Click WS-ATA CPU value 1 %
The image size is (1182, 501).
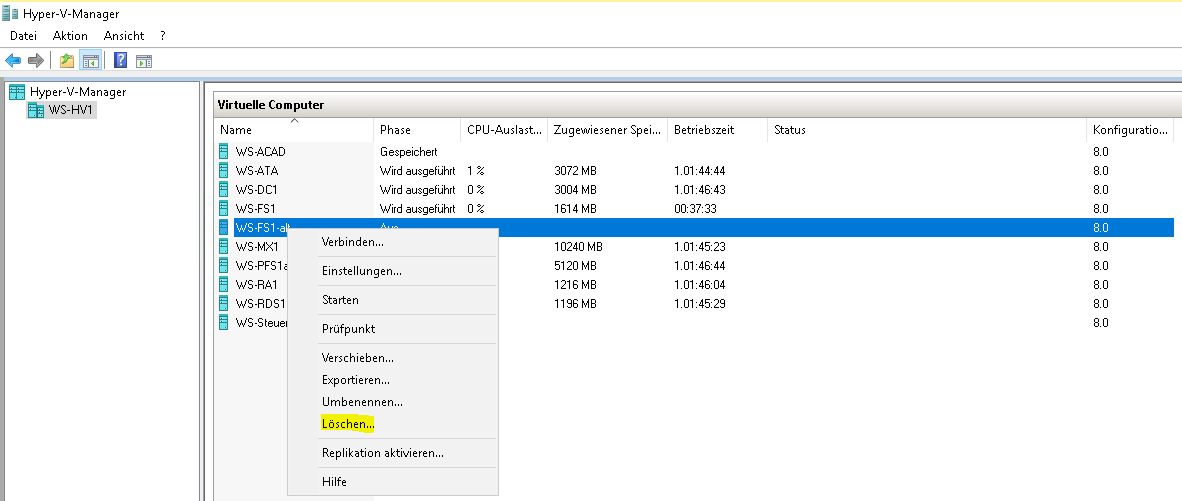(475, 170)
